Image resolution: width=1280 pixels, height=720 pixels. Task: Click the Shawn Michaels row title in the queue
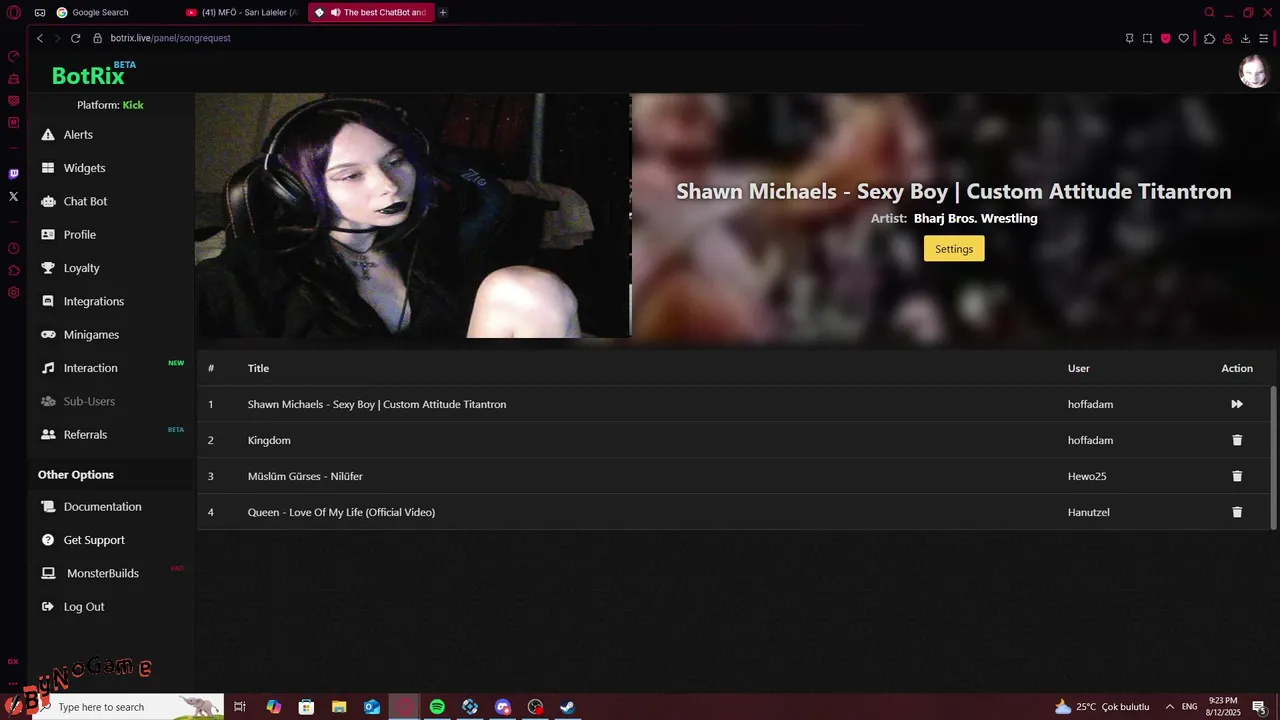377,404
